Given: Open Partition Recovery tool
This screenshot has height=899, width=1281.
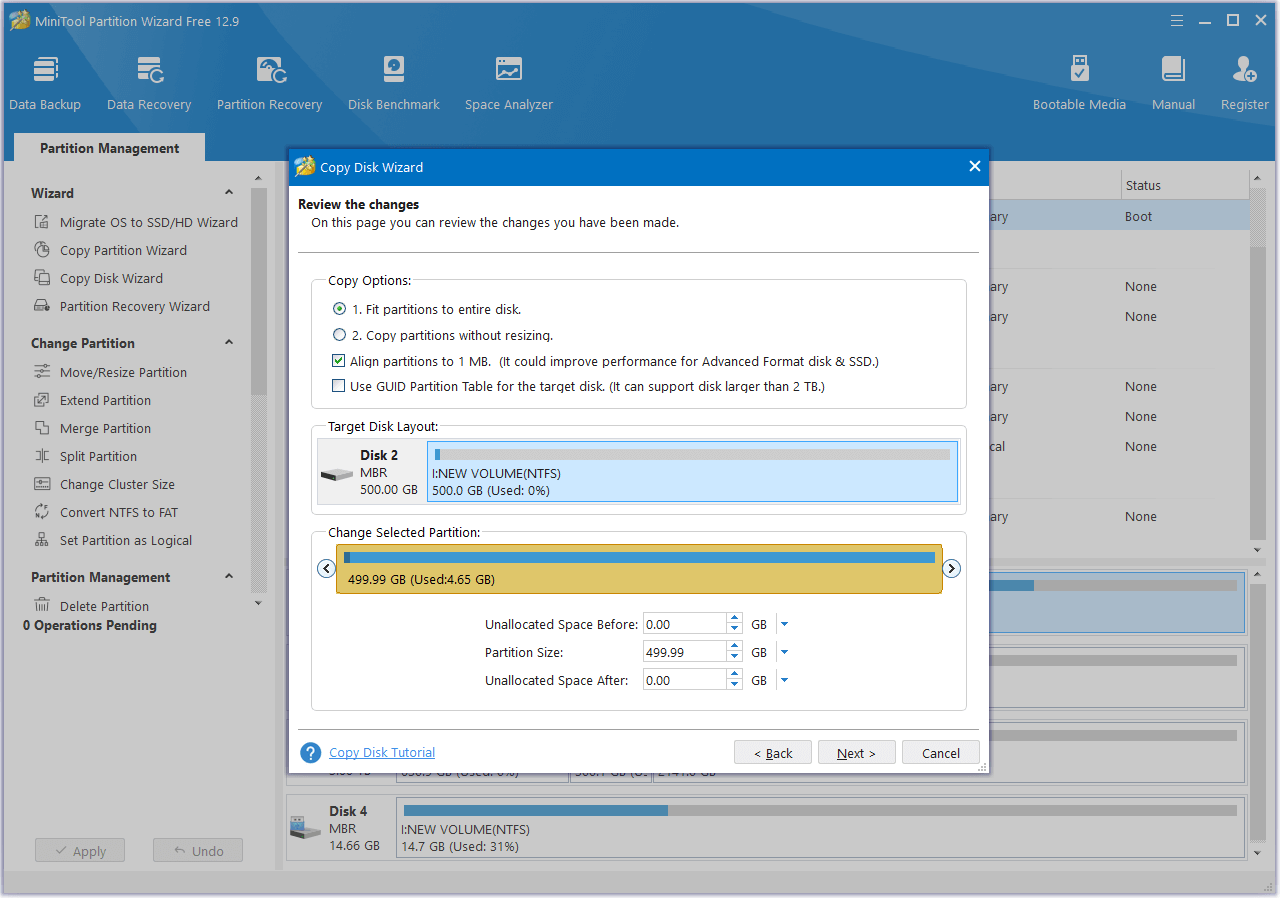Looking at the screenshot, I should click(x=270, y=83).
